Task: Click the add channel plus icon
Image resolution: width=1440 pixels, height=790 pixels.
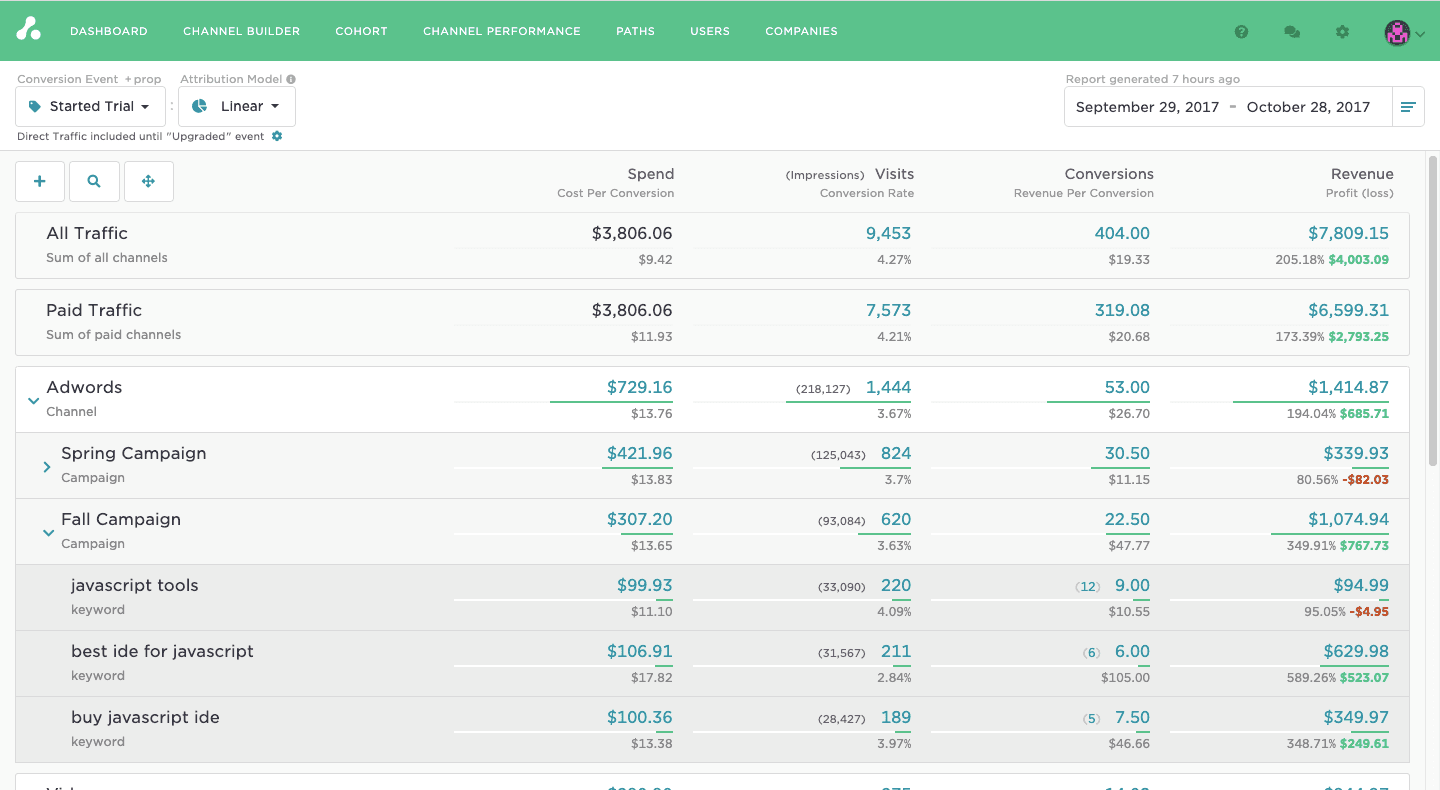Action: click(39, 181)
